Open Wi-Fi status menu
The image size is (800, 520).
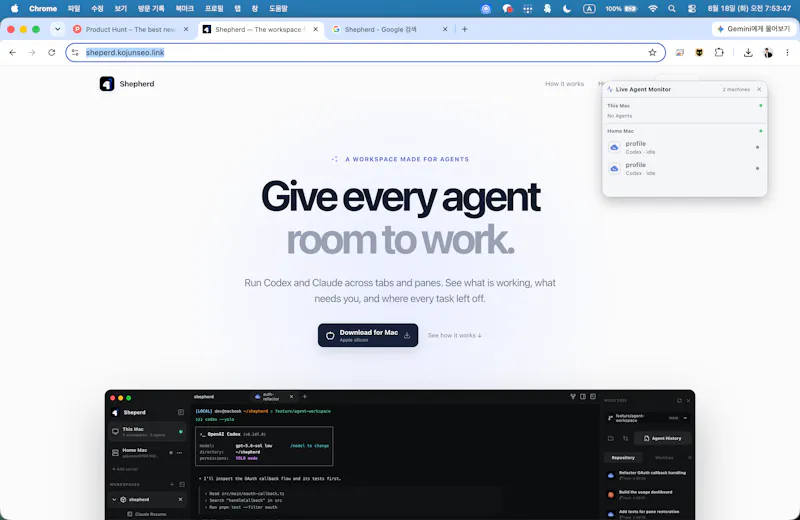pos(653,9)
